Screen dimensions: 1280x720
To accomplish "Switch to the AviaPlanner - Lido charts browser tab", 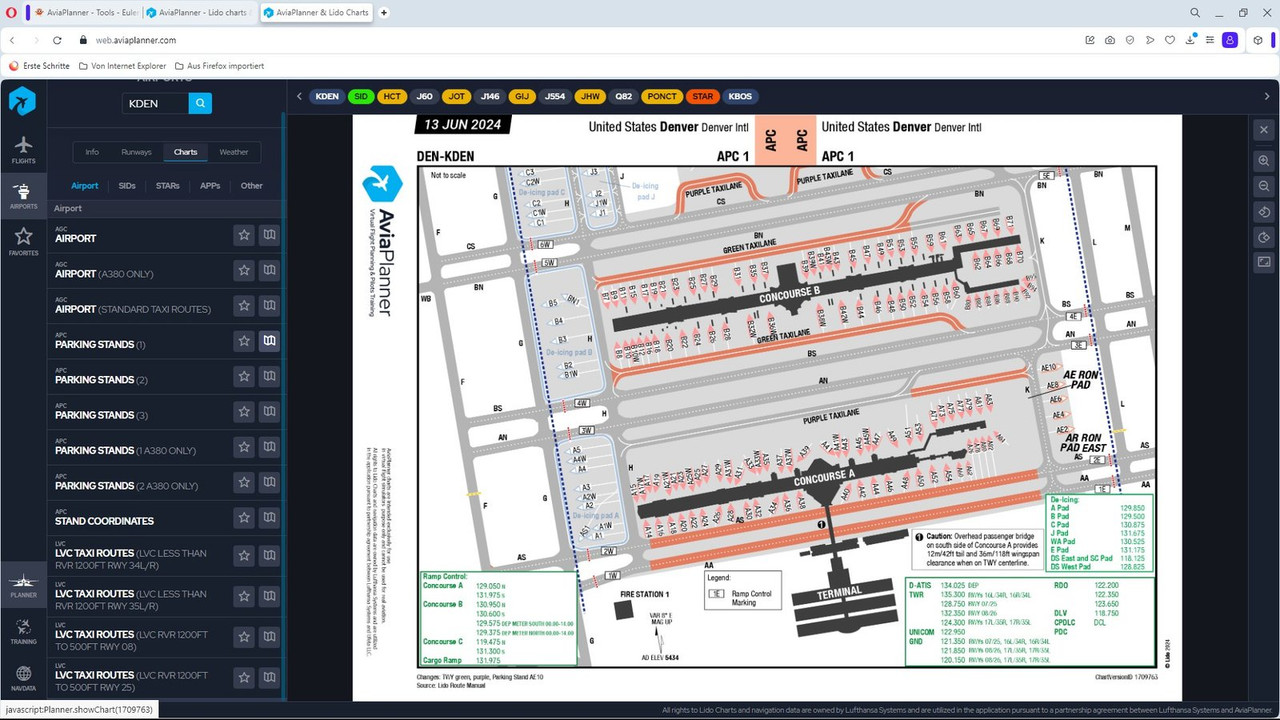I will tap(199, 13).
